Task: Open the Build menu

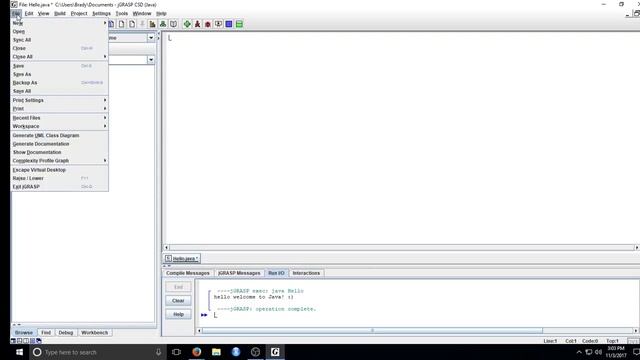Action: pyautogui.click(x=60, y=13)
